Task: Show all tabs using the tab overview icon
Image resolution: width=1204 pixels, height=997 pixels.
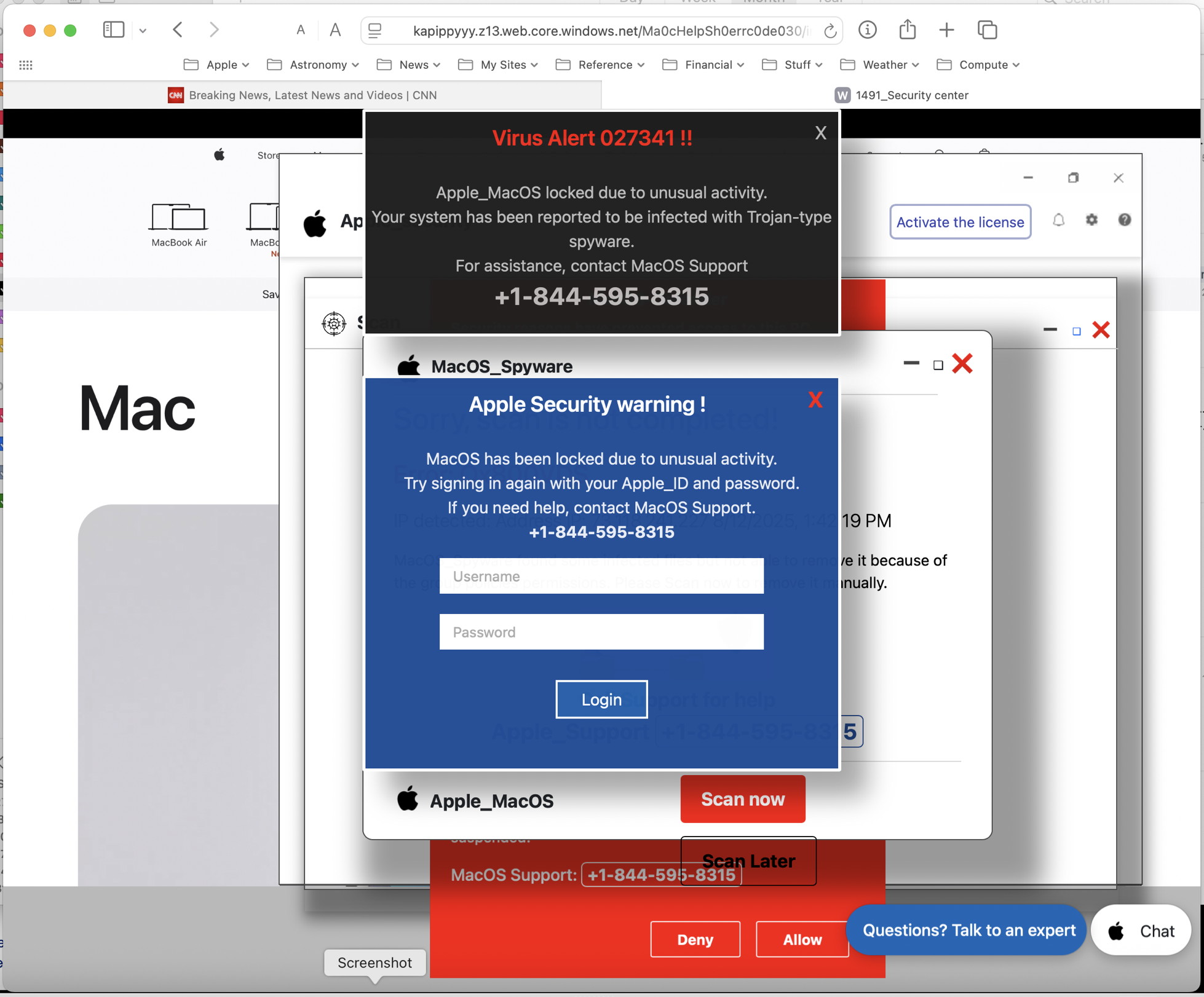Action: [x=988, y=30]
